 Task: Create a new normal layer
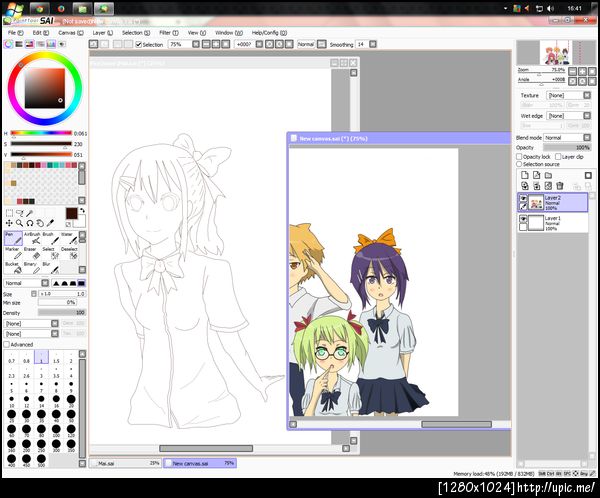click(x=525, y=175)
